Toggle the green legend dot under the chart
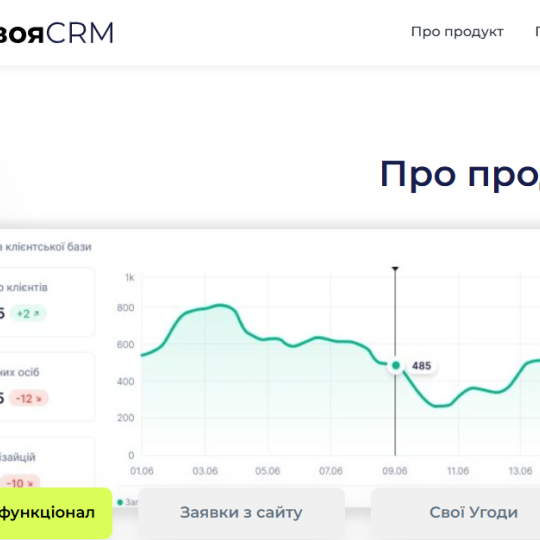The width and height of the screenshot is (540, 540). pos(120,502)
